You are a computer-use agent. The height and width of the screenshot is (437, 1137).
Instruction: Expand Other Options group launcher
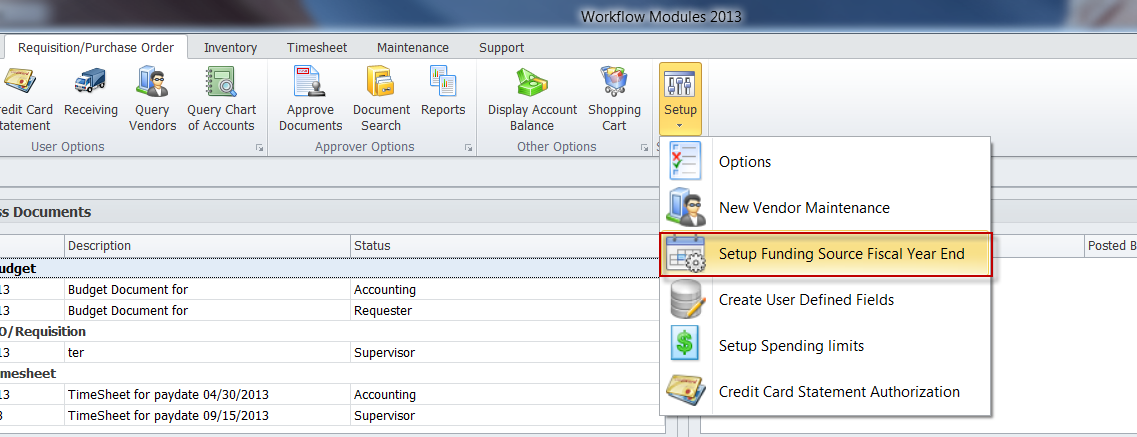[x=644, y=148]
